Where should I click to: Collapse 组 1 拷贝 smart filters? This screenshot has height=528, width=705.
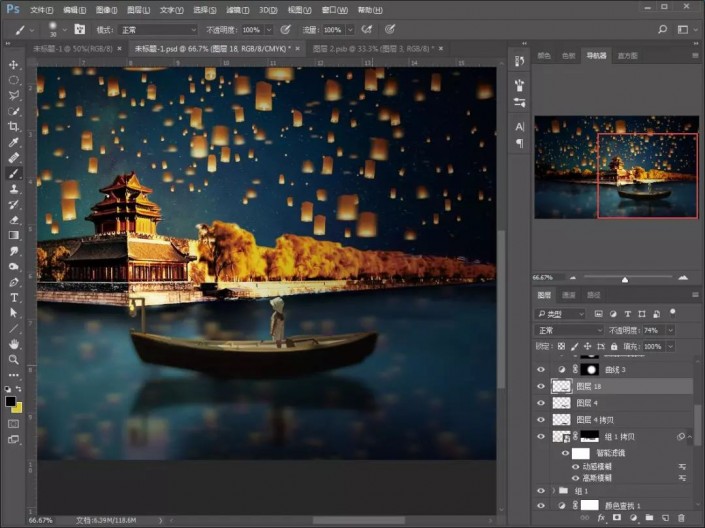(x=690, y=436)
